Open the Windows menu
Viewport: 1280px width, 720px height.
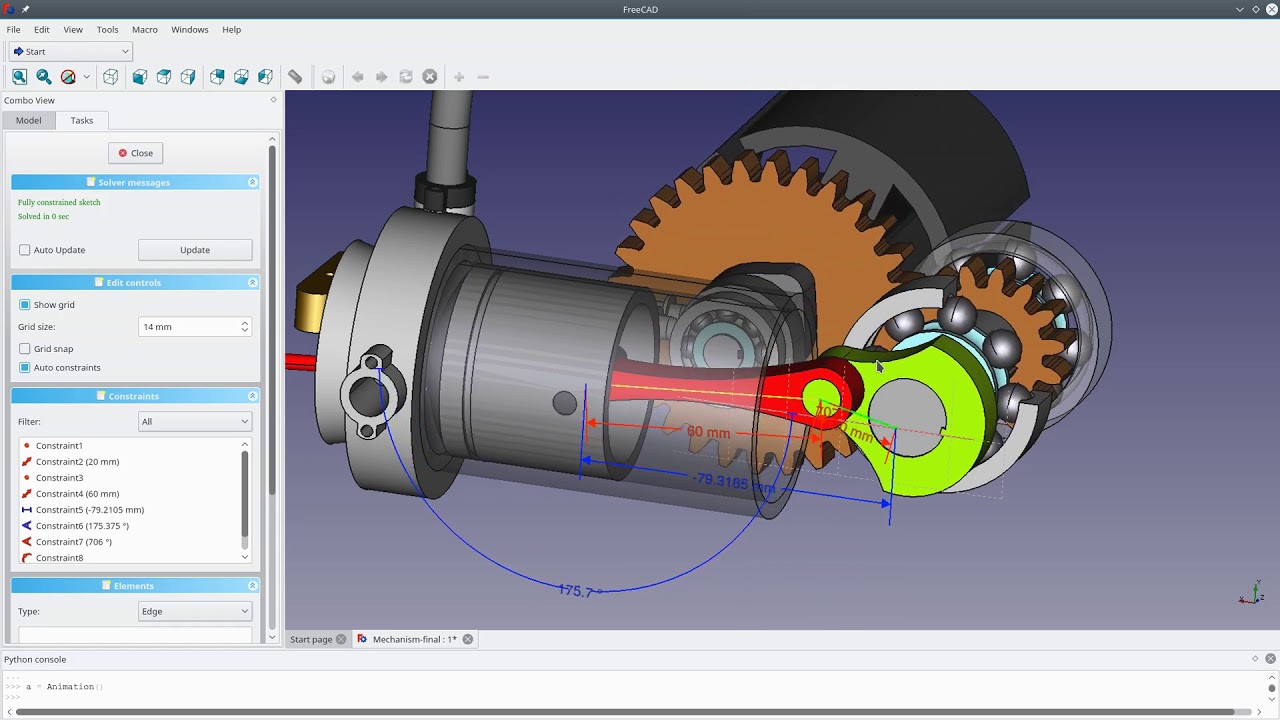click(190, 30)
